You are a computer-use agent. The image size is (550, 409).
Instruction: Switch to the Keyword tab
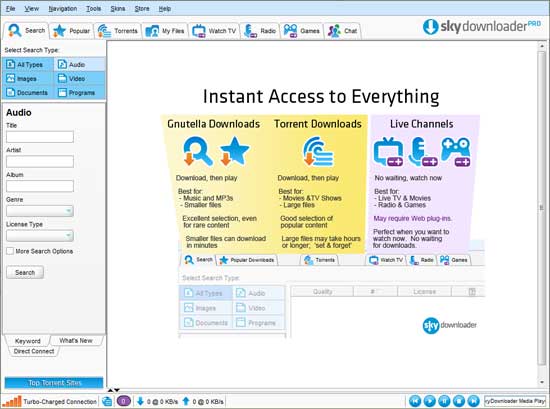[27, 341]
